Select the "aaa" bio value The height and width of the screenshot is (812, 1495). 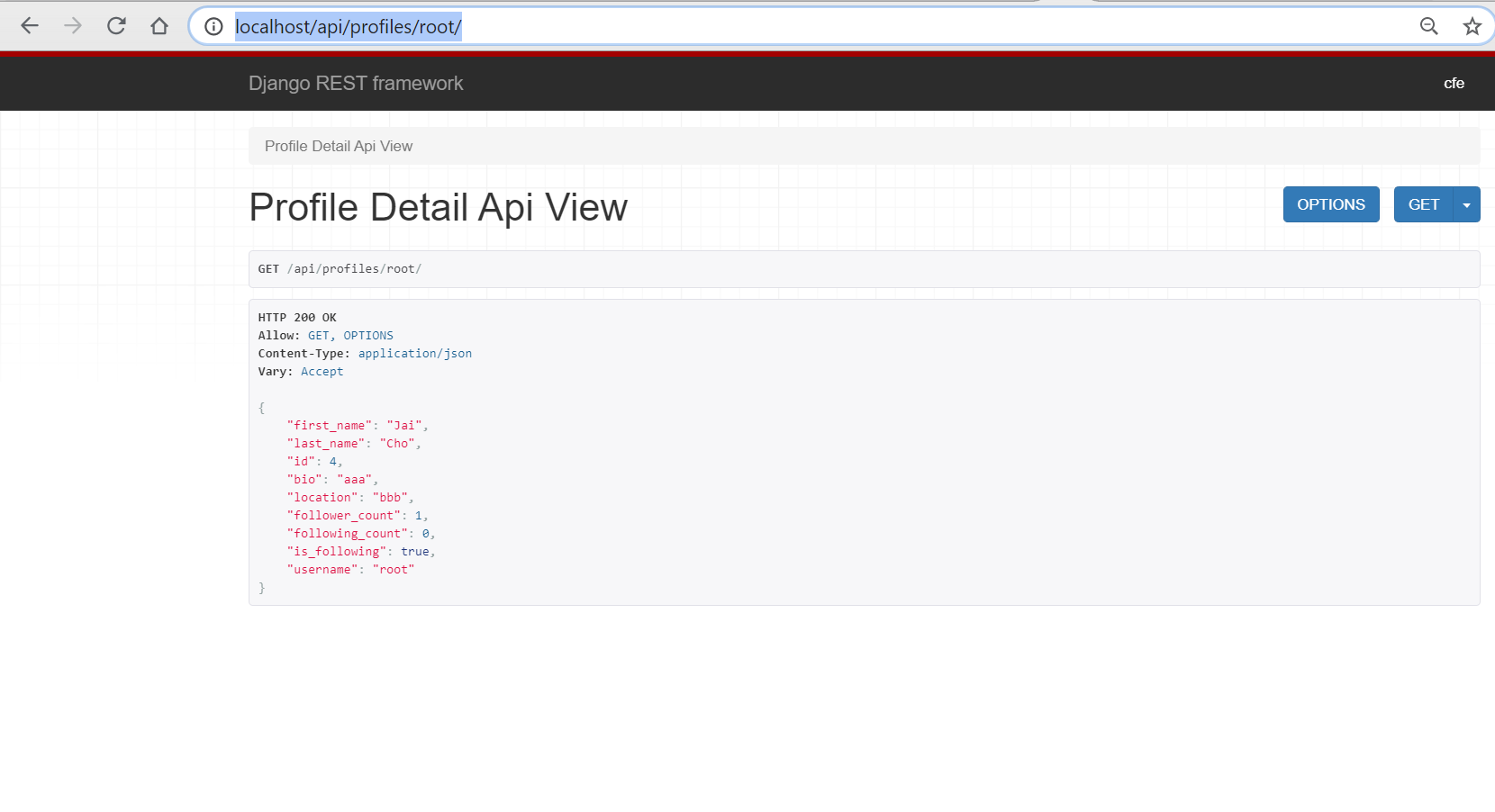[354, 480]
